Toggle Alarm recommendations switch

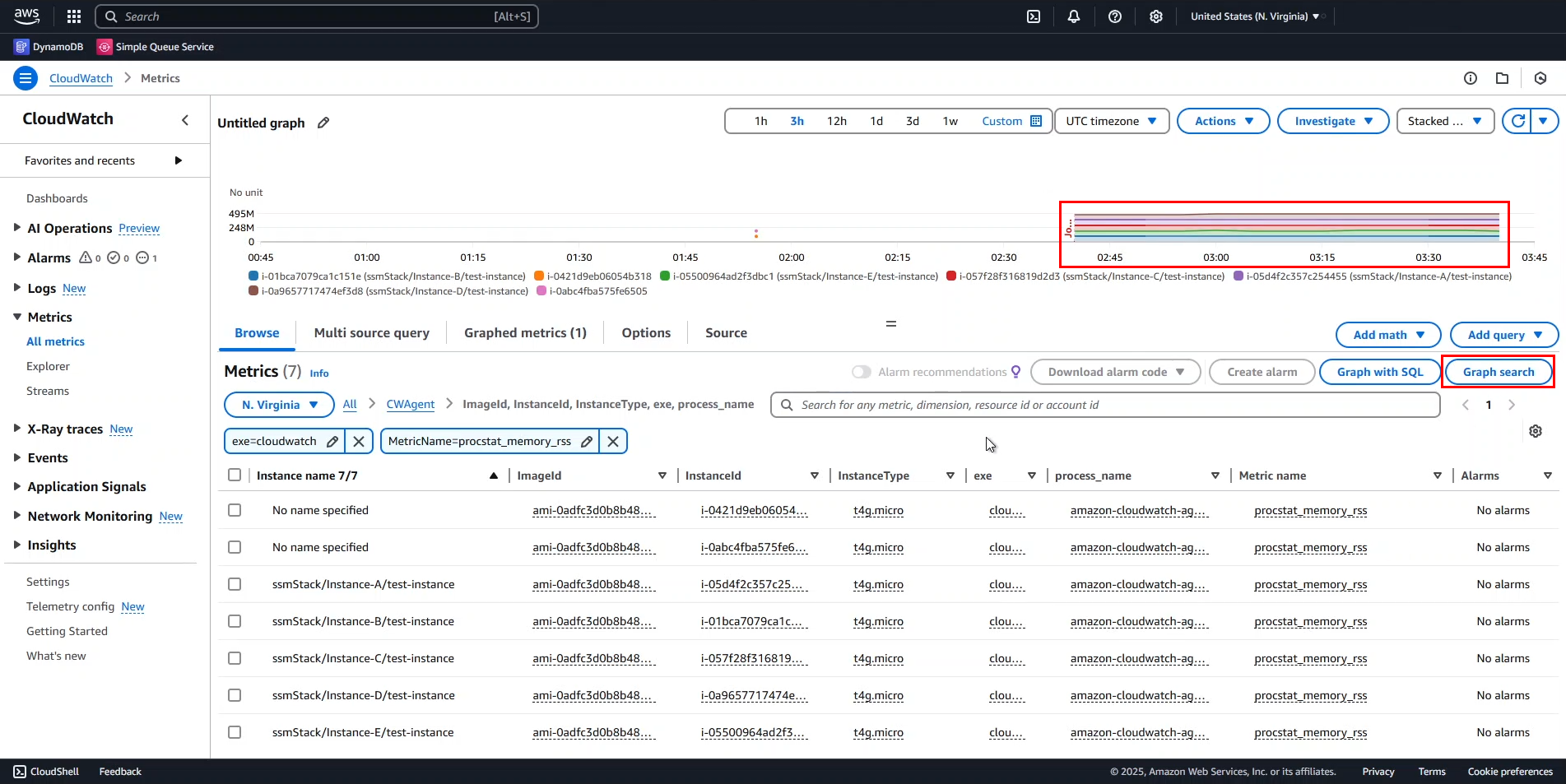pos(862,372)
